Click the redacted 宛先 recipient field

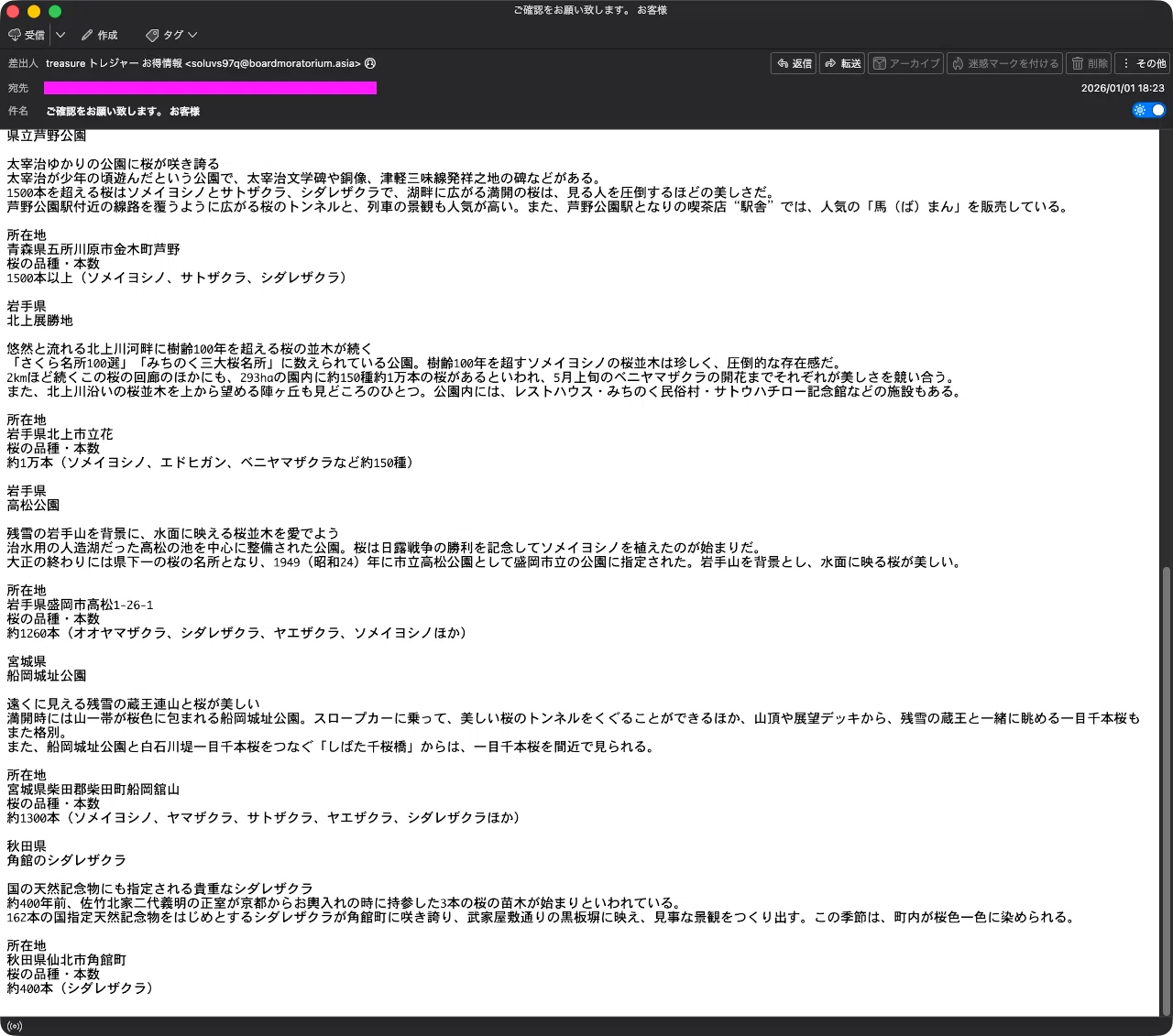[210, 88]
